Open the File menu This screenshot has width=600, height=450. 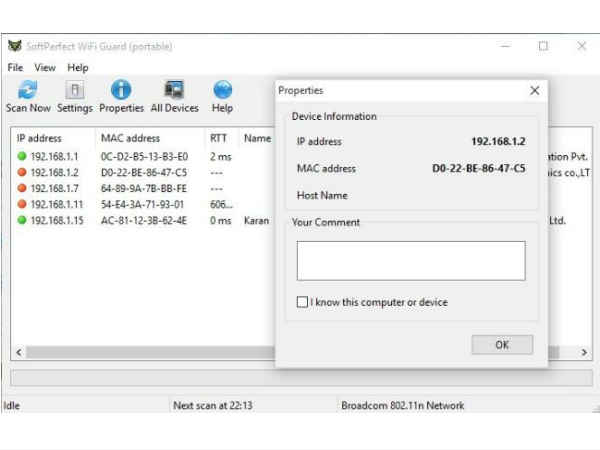coord(15,68)
